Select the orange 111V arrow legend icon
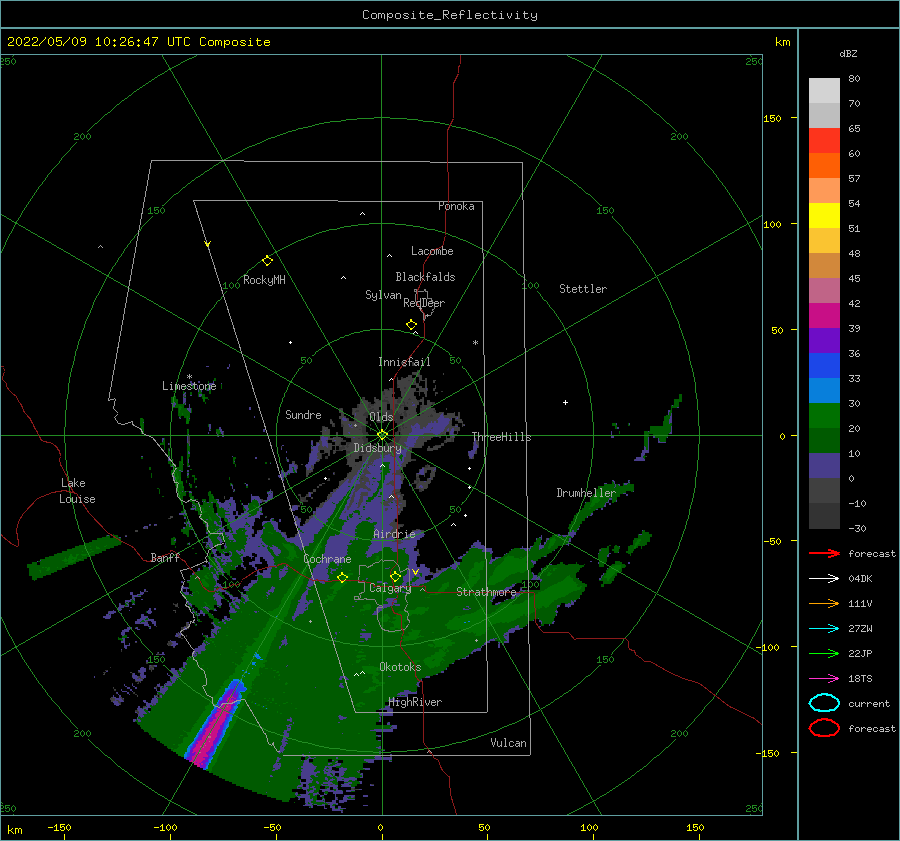 click(x=824, y=603)
